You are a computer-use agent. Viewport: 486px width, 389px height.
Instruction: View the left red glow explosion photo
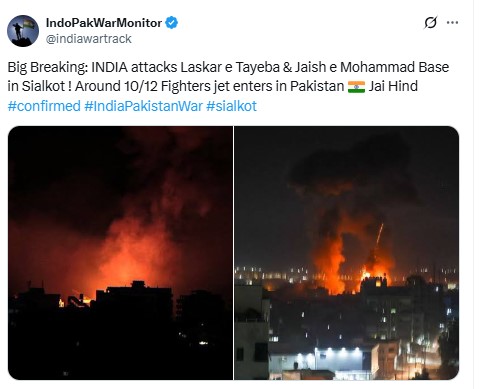pos(120,253)
